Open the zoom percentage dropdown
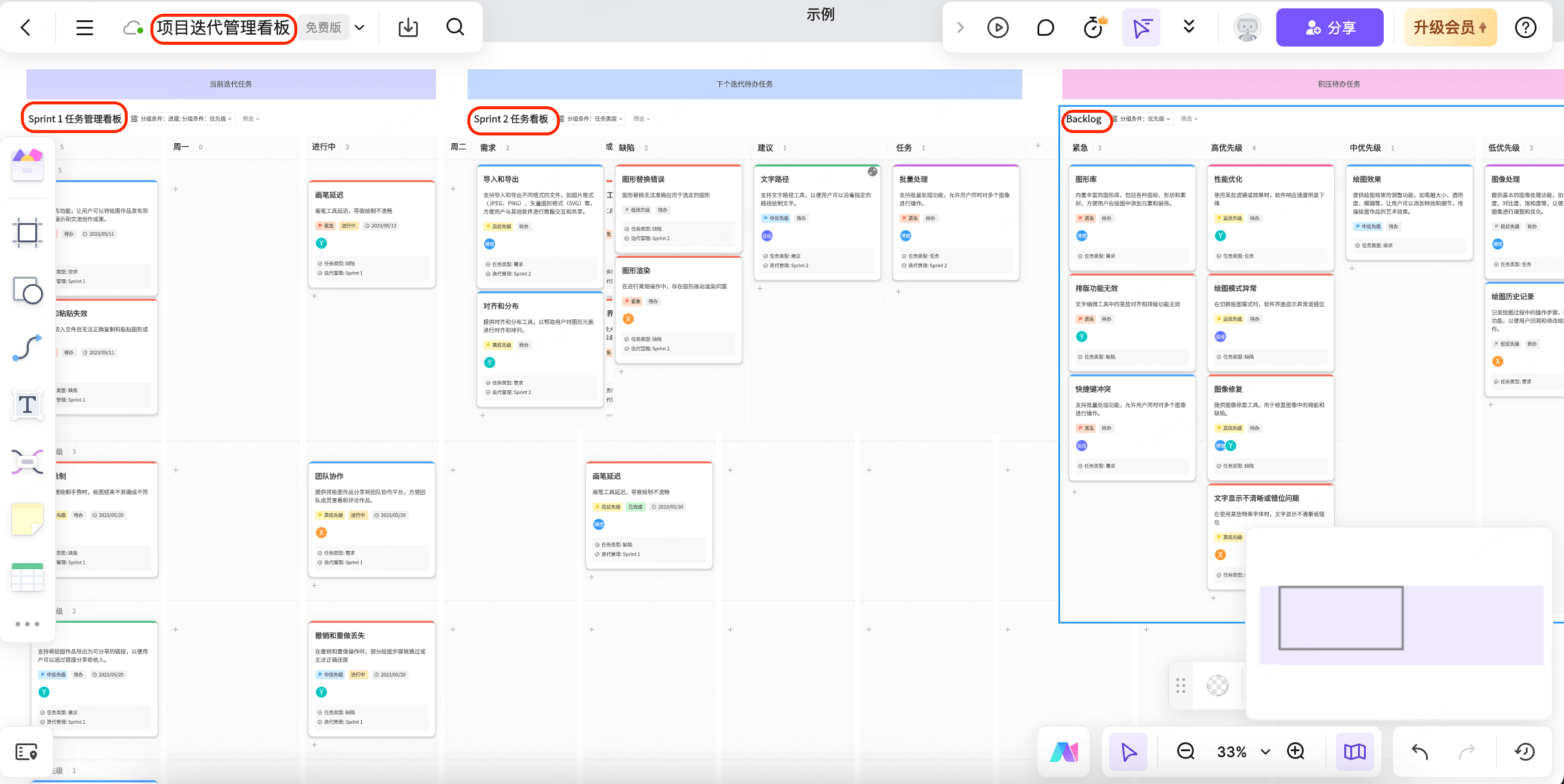Image resolution: width=1564 pixels, height=784 pixels. tap(1266, 752)
